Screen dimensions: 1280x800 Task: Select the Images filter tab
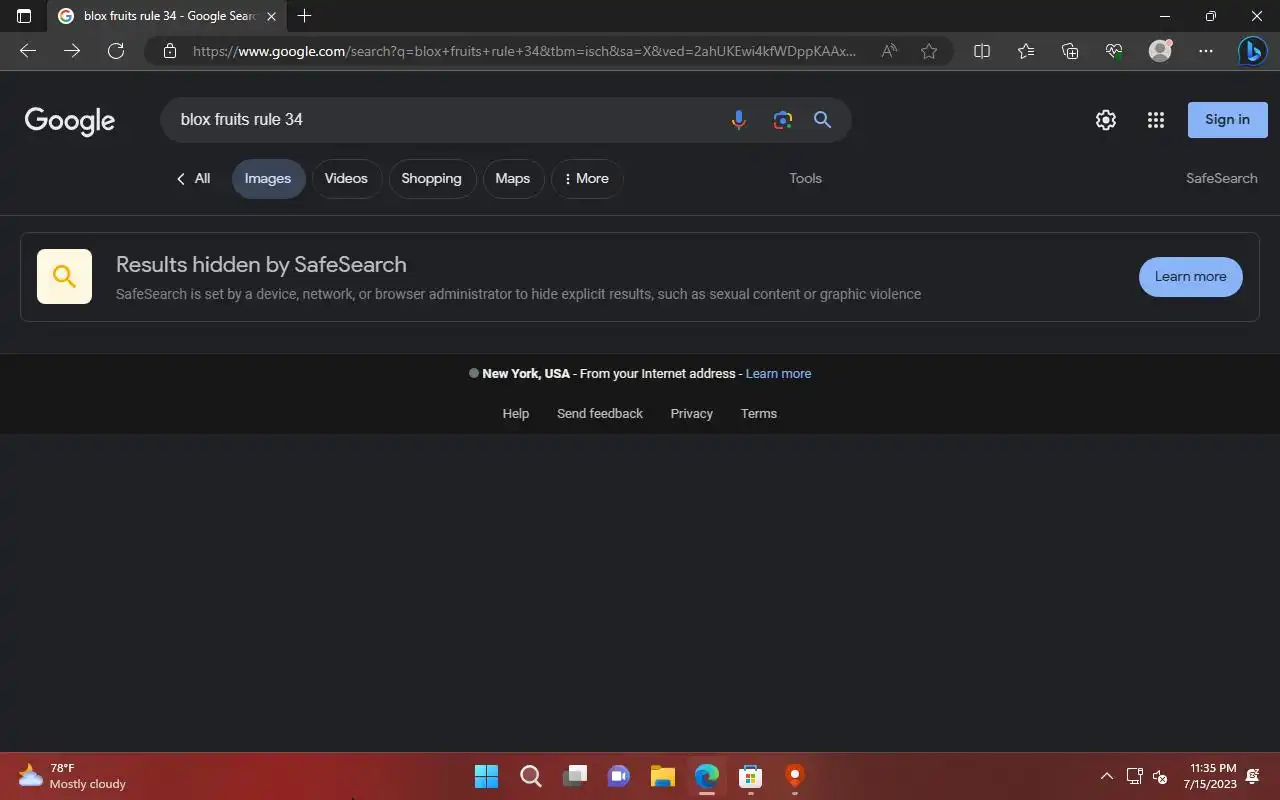(x=268, y=179)
